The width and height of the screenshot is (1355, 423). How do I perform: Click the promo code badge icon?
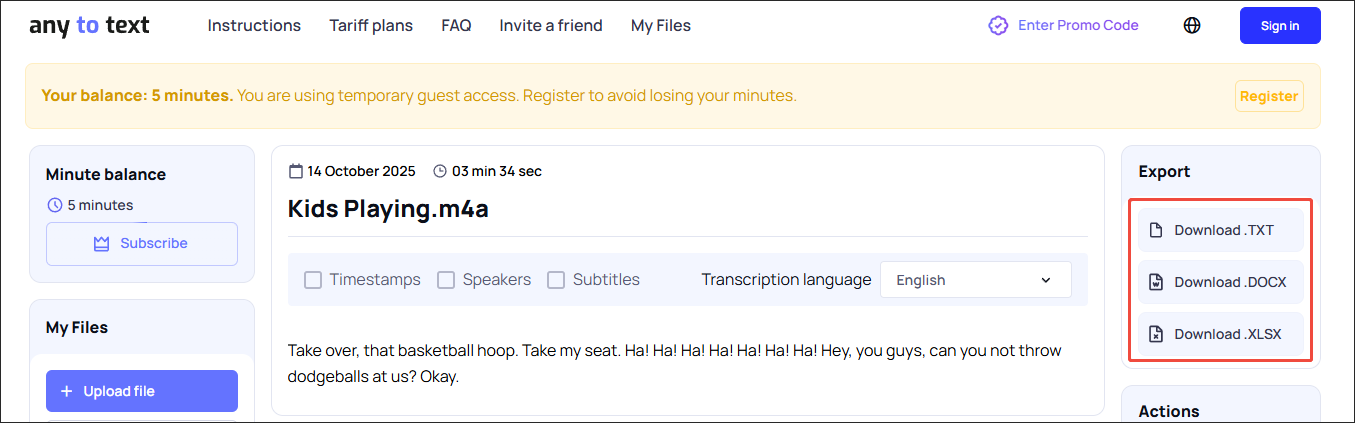pos(998,26)
